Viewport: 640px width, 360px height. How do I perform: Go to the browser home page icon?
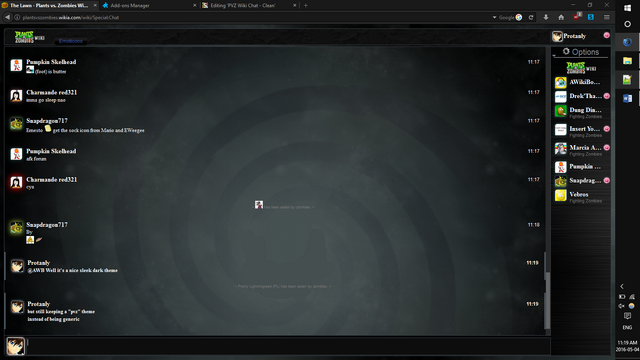coord(561,17)
